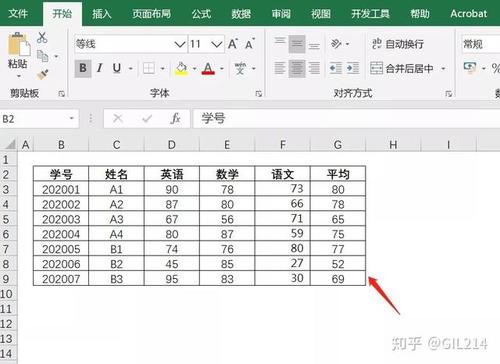The height and width of the screenshot is (364, 500).
Task: Click the Copy icon
Action: [x=43, y=56]
